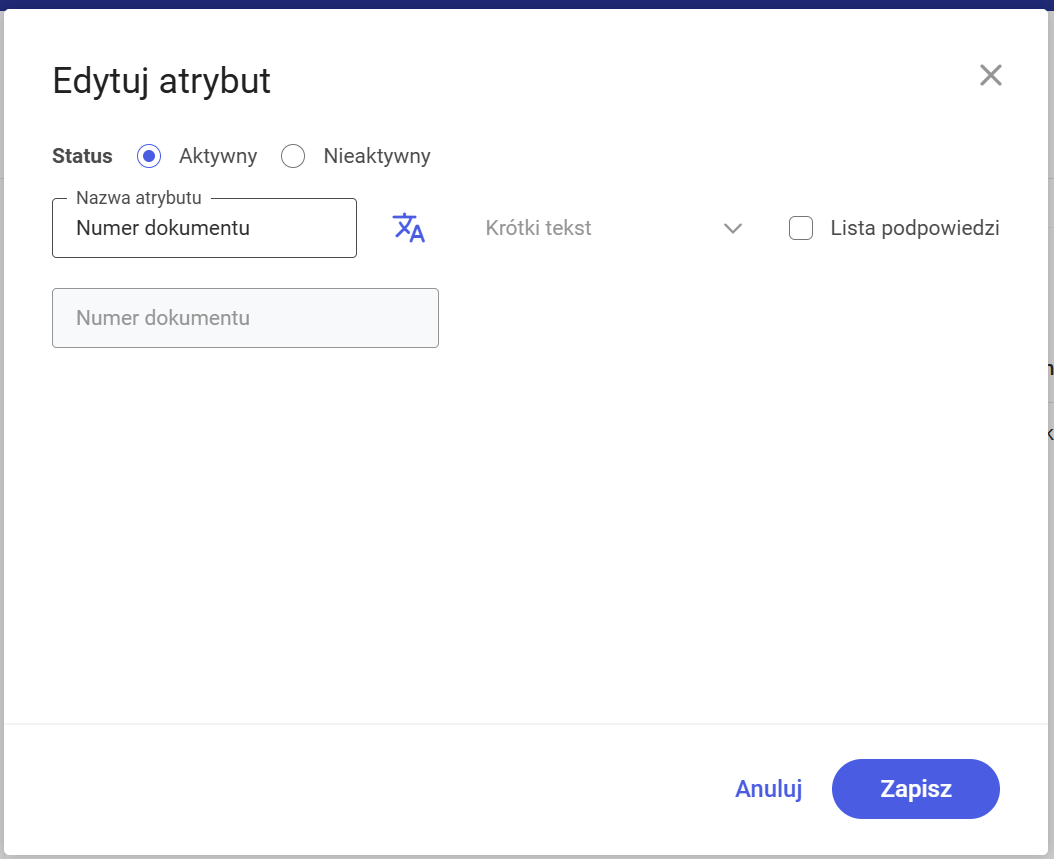Click the Edytuj atrybut heading
This screenshot has height=859, width=1054.
[161, 81]
